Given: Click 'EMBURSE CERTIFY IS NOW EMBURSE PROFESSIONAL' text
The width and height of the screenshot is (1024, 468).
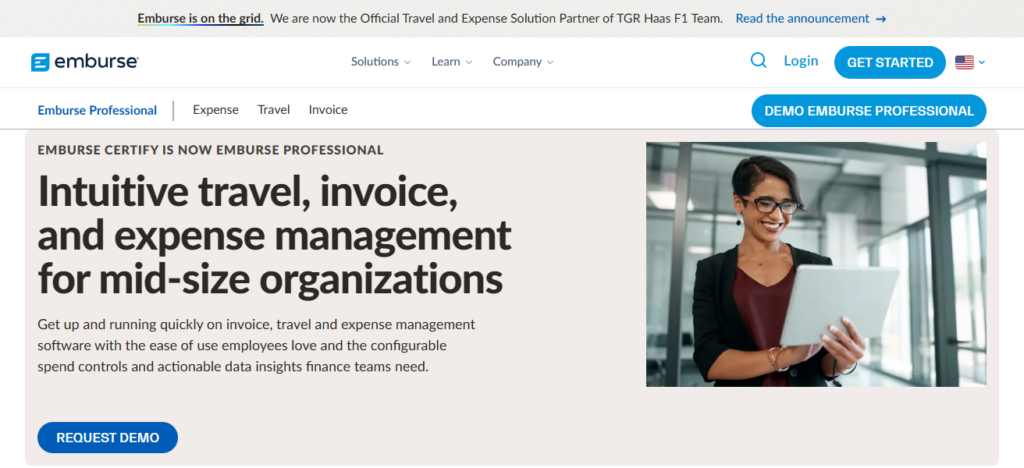Looking at the screenshot, I should click(x=210, y=150).
